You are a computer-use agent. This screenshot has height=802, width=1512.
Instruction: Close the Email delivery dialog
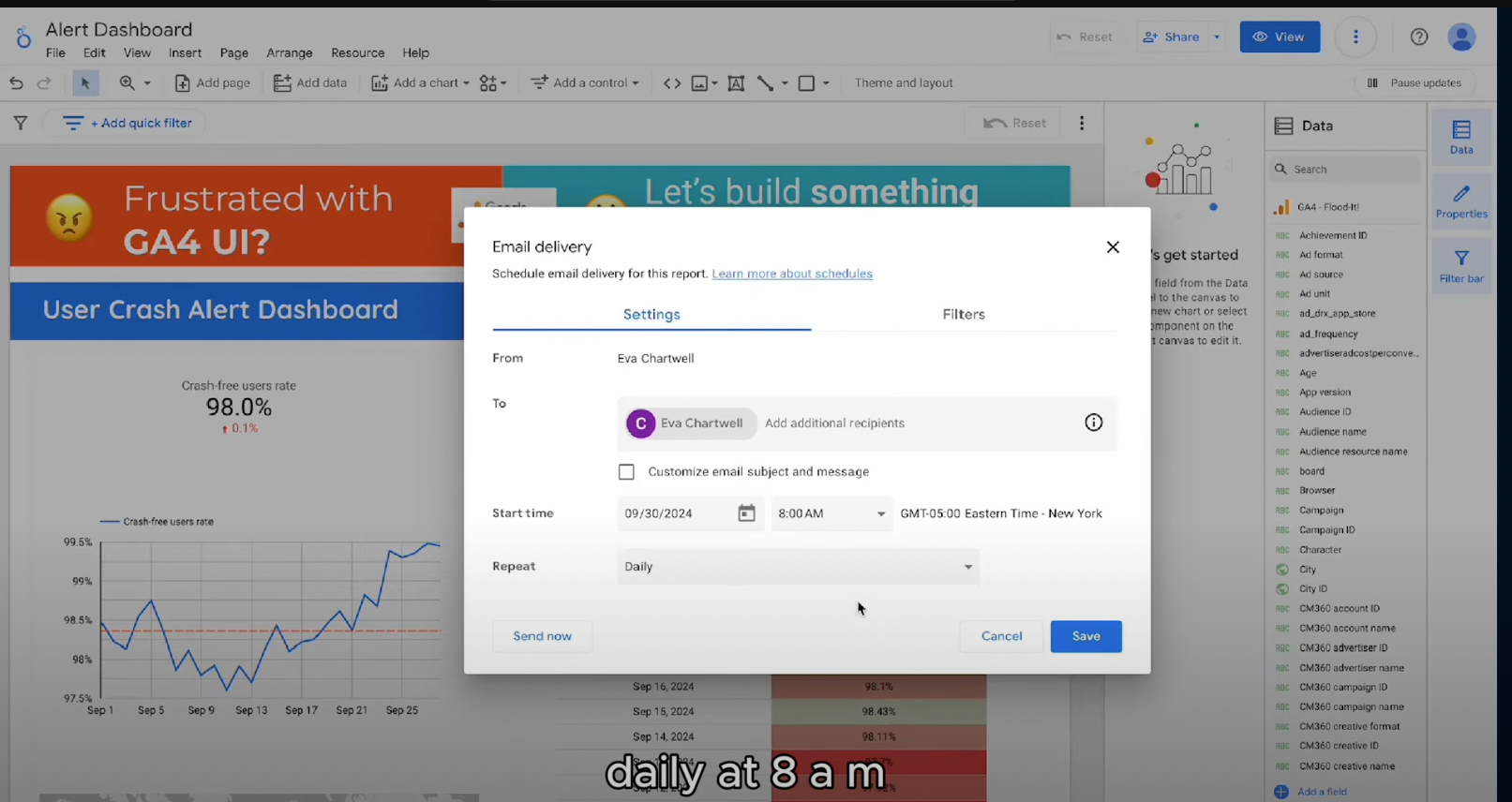pyautogui.click(x=1113, y=247)
